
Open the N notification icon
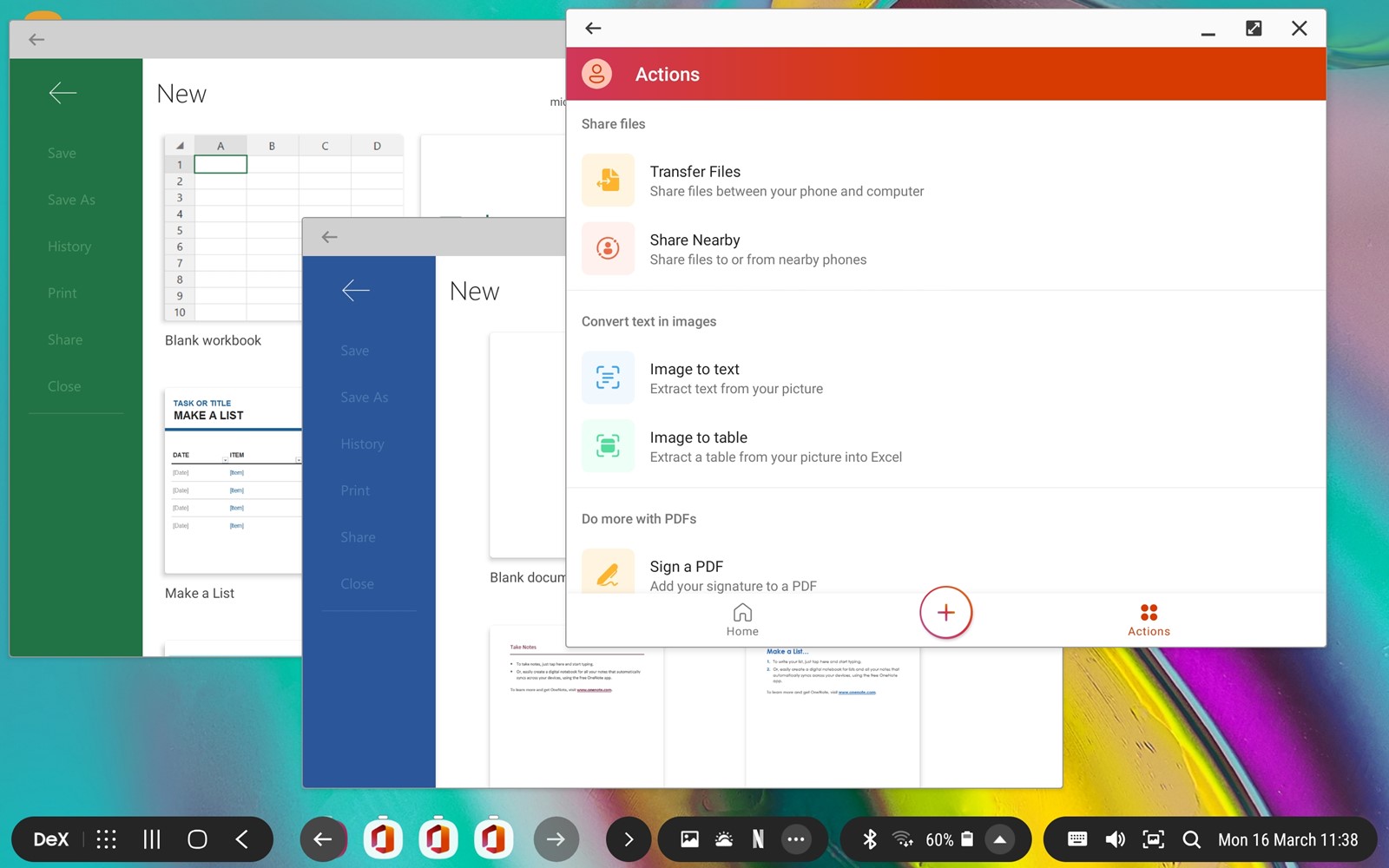pyautogui.click(x=758, y=839)
